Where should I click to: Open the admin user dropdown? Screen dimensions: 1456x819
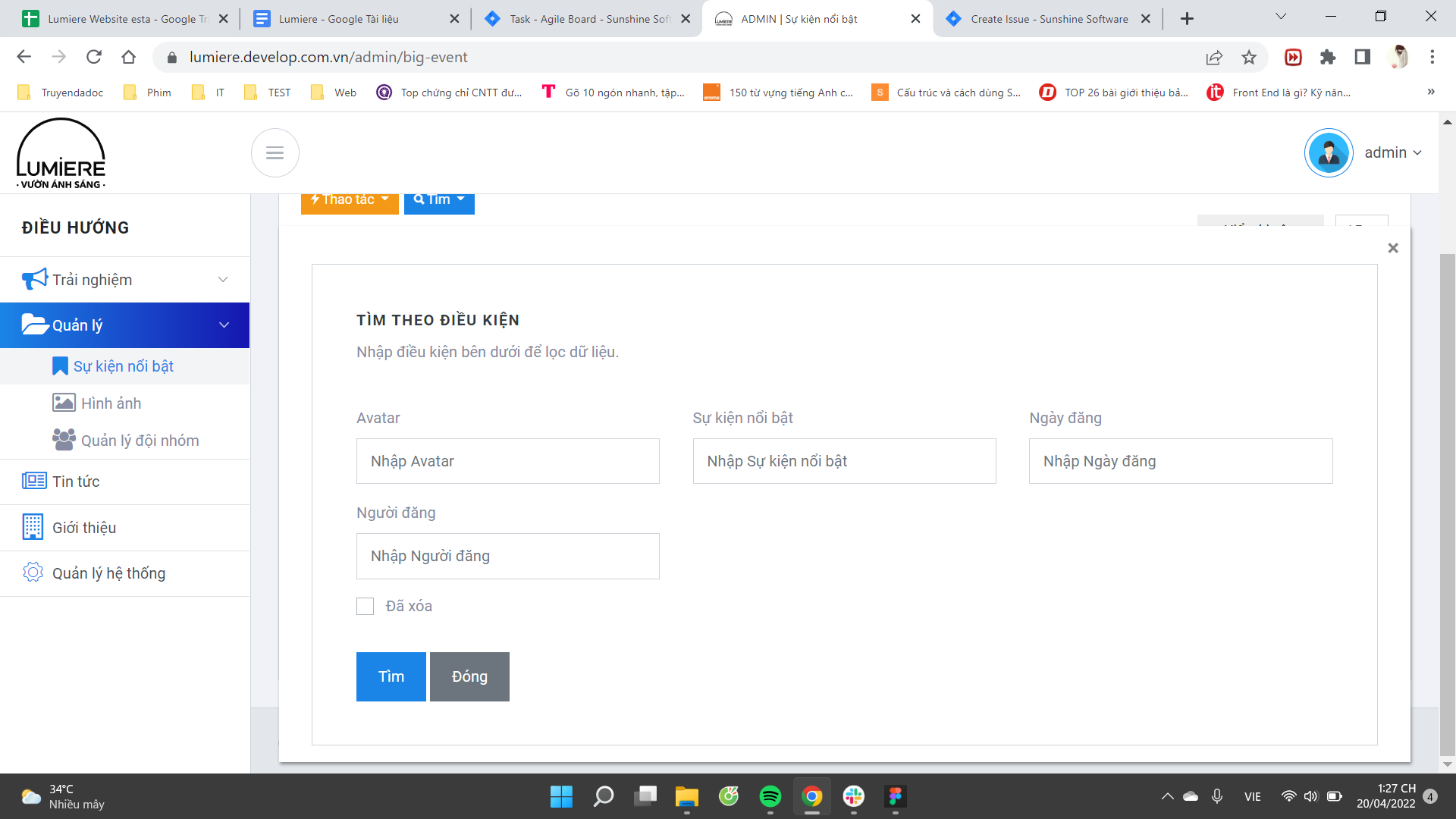pos(1392,153)
